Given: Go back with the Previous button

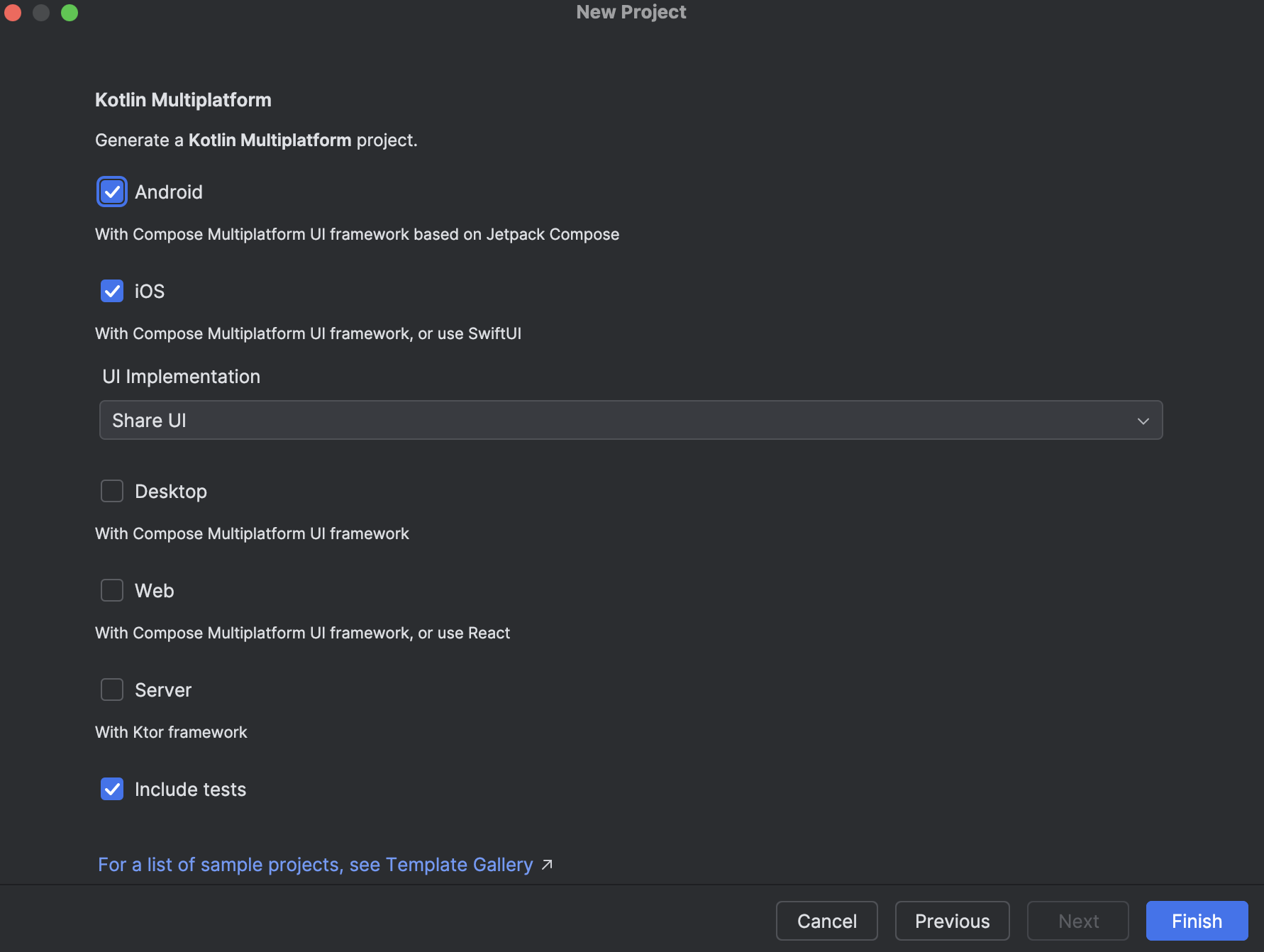Looking at the screenshot, I should point(952,921).
